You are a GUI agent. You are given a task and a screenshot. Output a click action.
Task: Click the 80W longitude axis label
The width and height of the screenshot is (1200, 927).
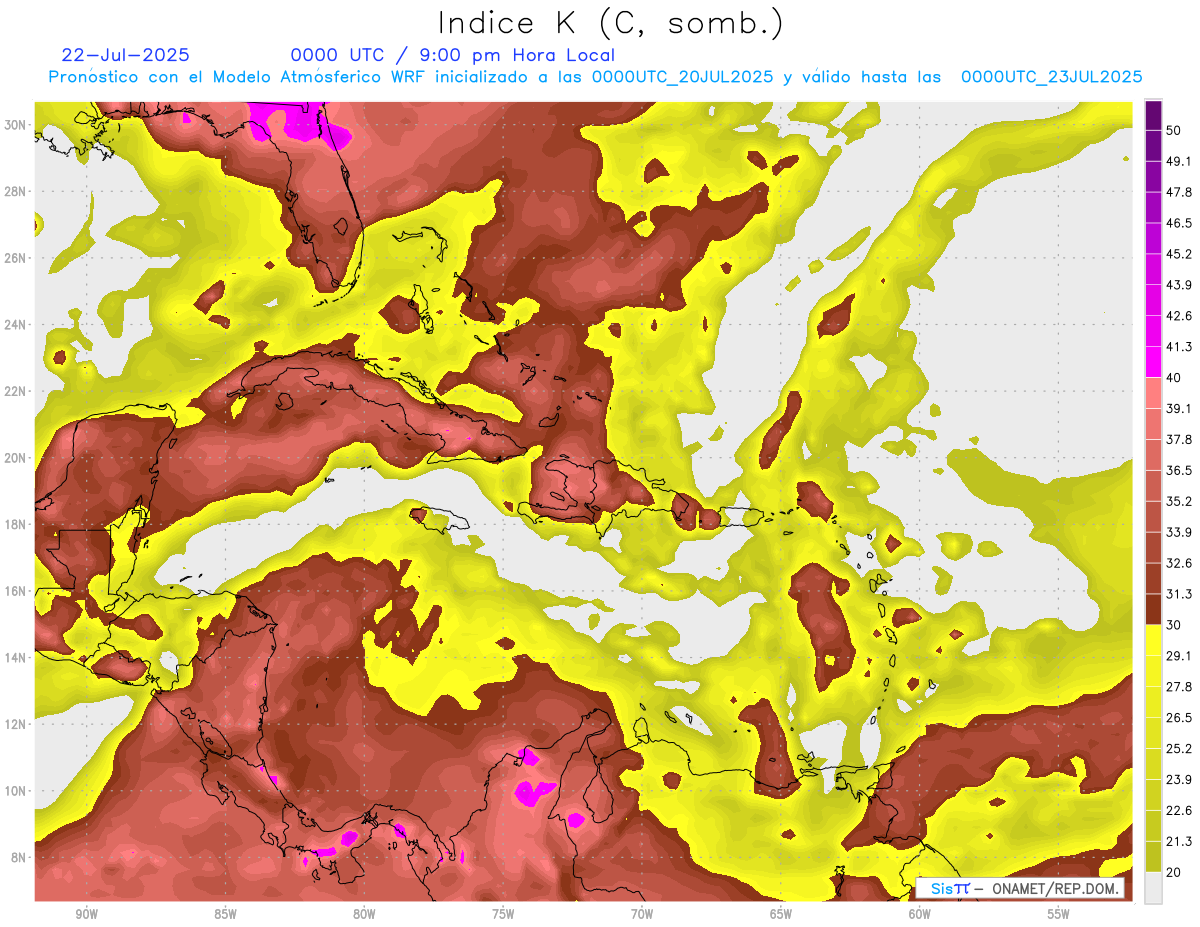click(x=364, y=915)
